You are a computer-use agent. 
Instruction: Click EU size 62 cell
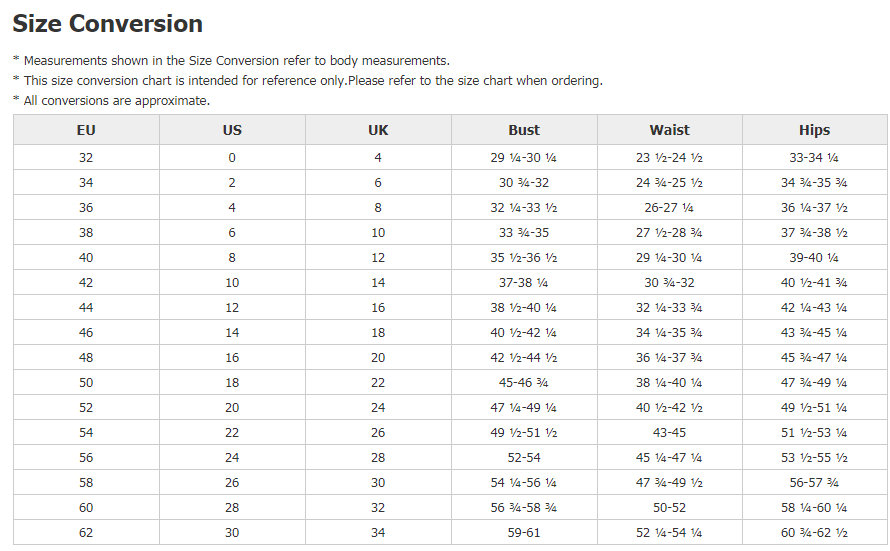coord(86,532)
